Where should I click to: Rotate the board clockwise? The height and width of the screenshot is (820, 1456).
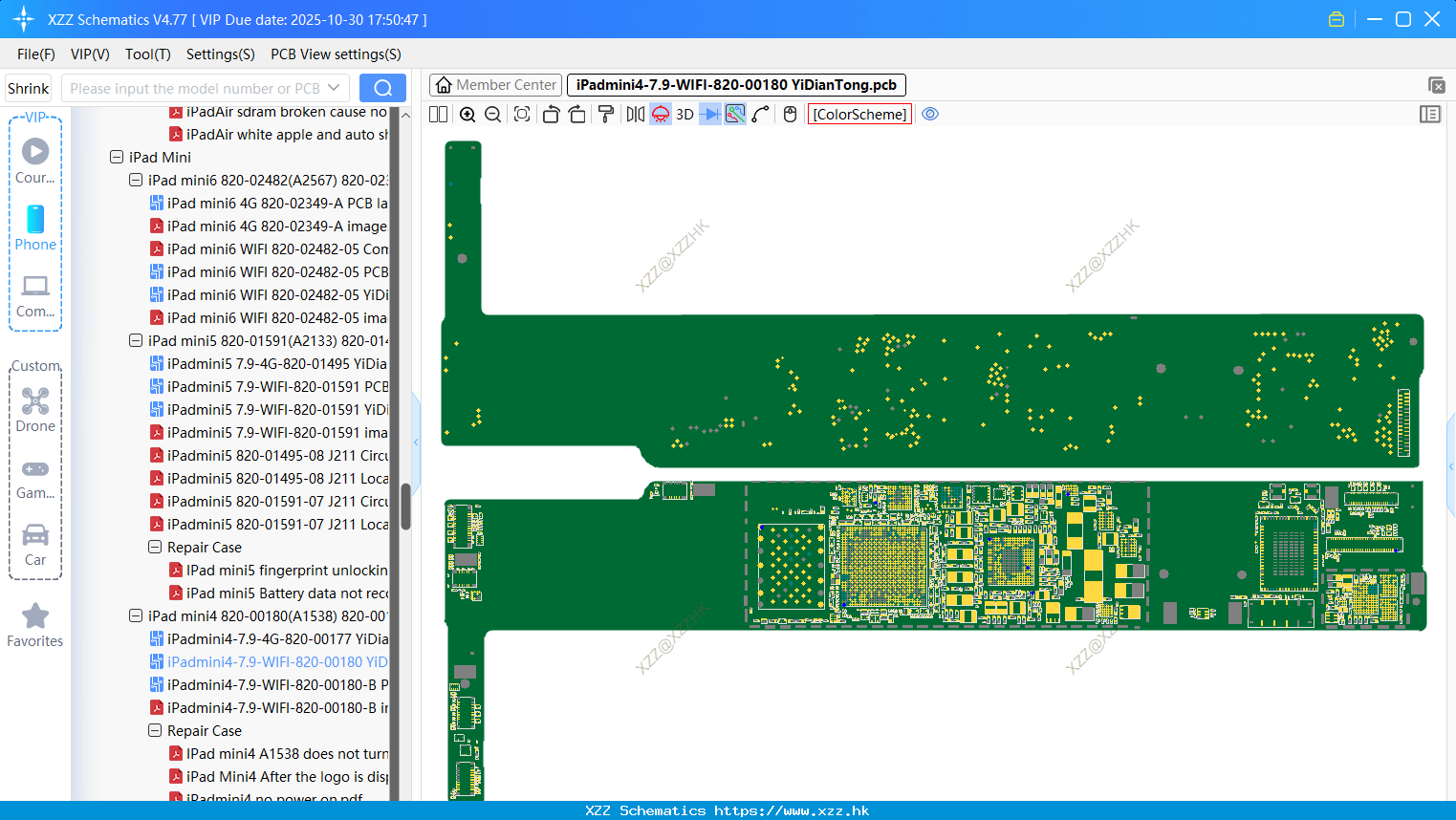point(576,115)
